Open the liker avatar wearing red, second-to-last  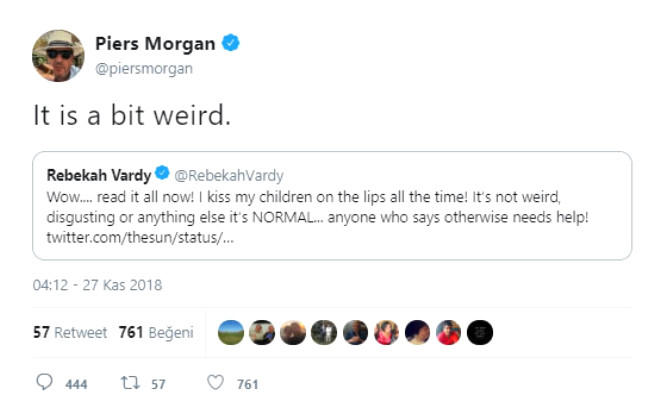click(449, 333)
